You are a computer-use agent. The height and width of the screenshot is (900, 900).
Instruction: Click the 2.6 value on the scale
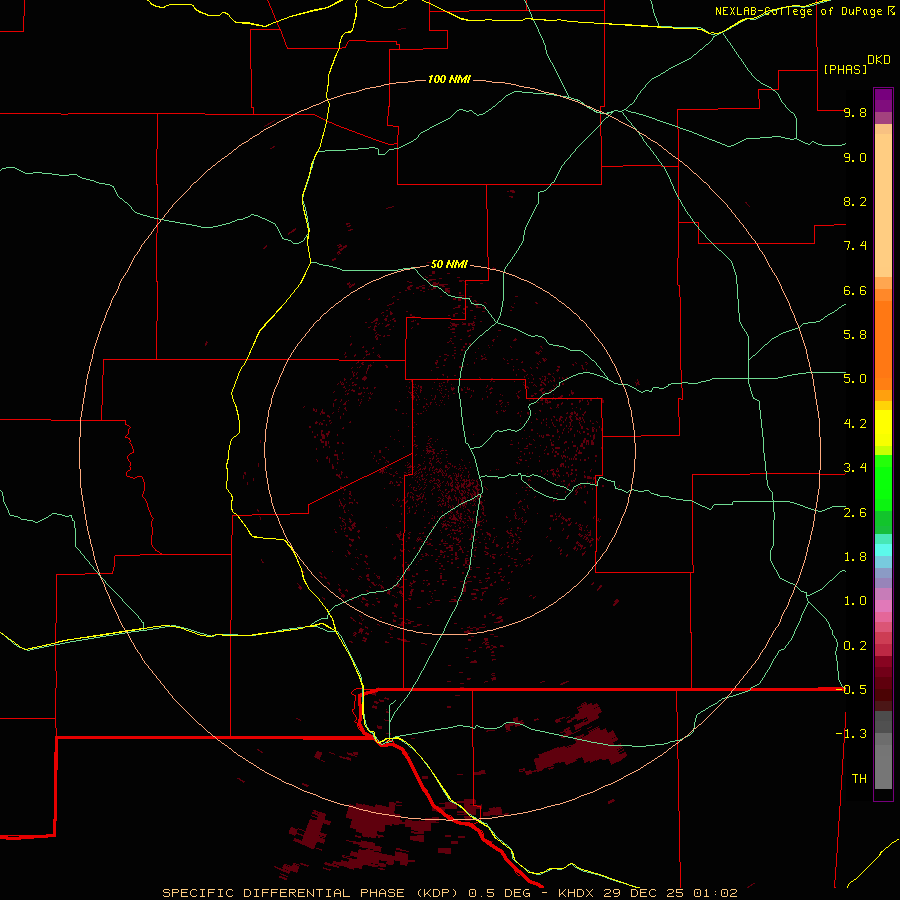click(x=855, y=512)
